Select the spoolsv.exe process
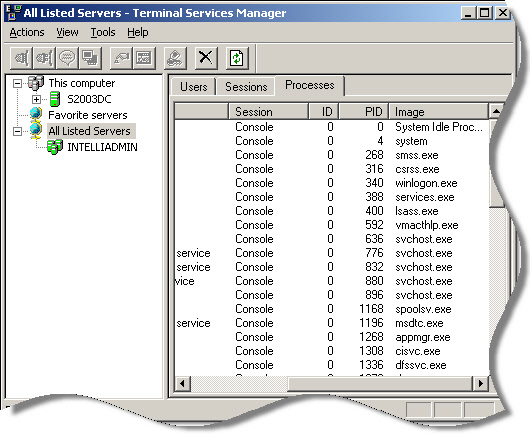 click(x=331, y=309)
